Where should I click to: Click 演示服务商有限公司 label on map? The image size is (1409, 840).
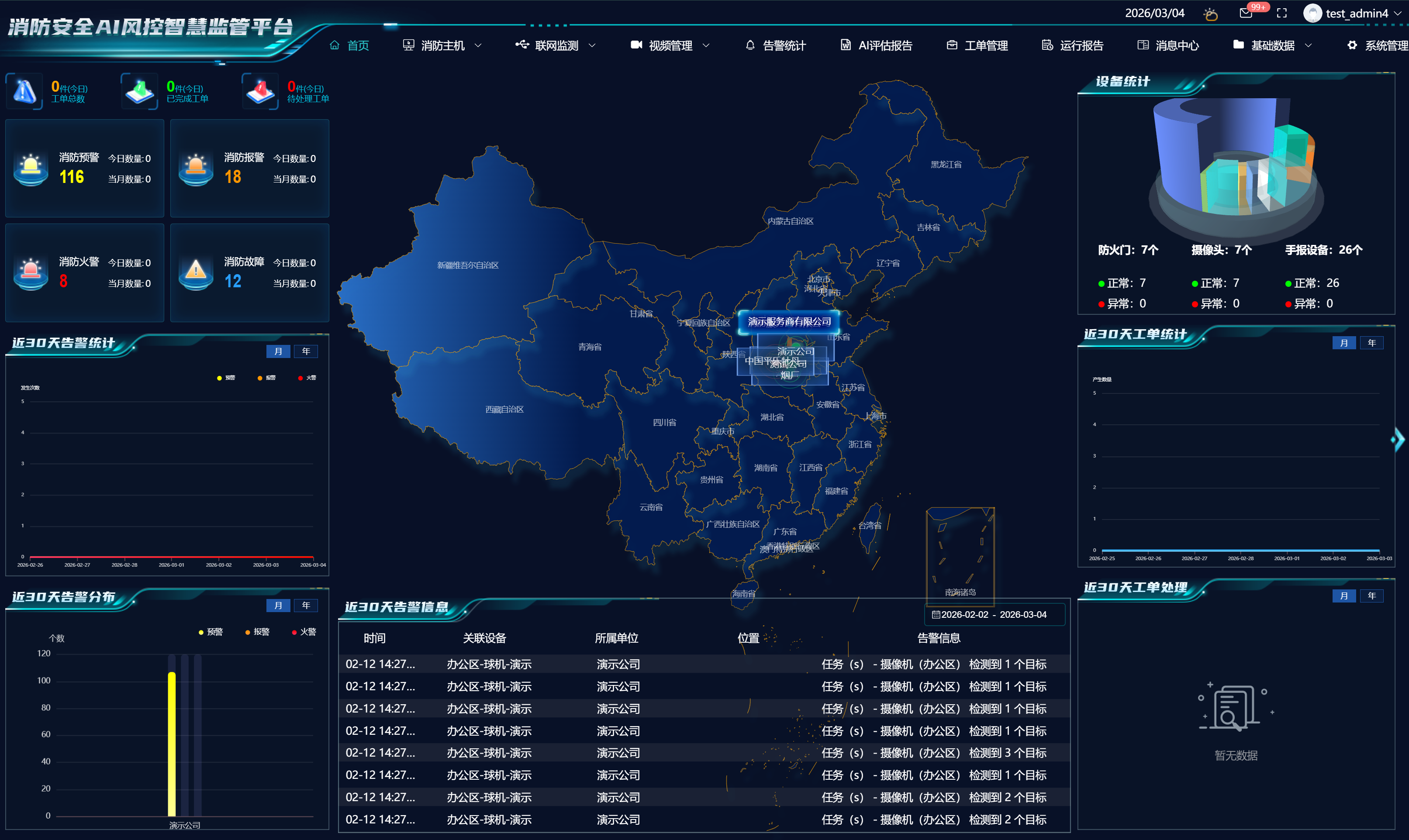(x=789, y=321)
